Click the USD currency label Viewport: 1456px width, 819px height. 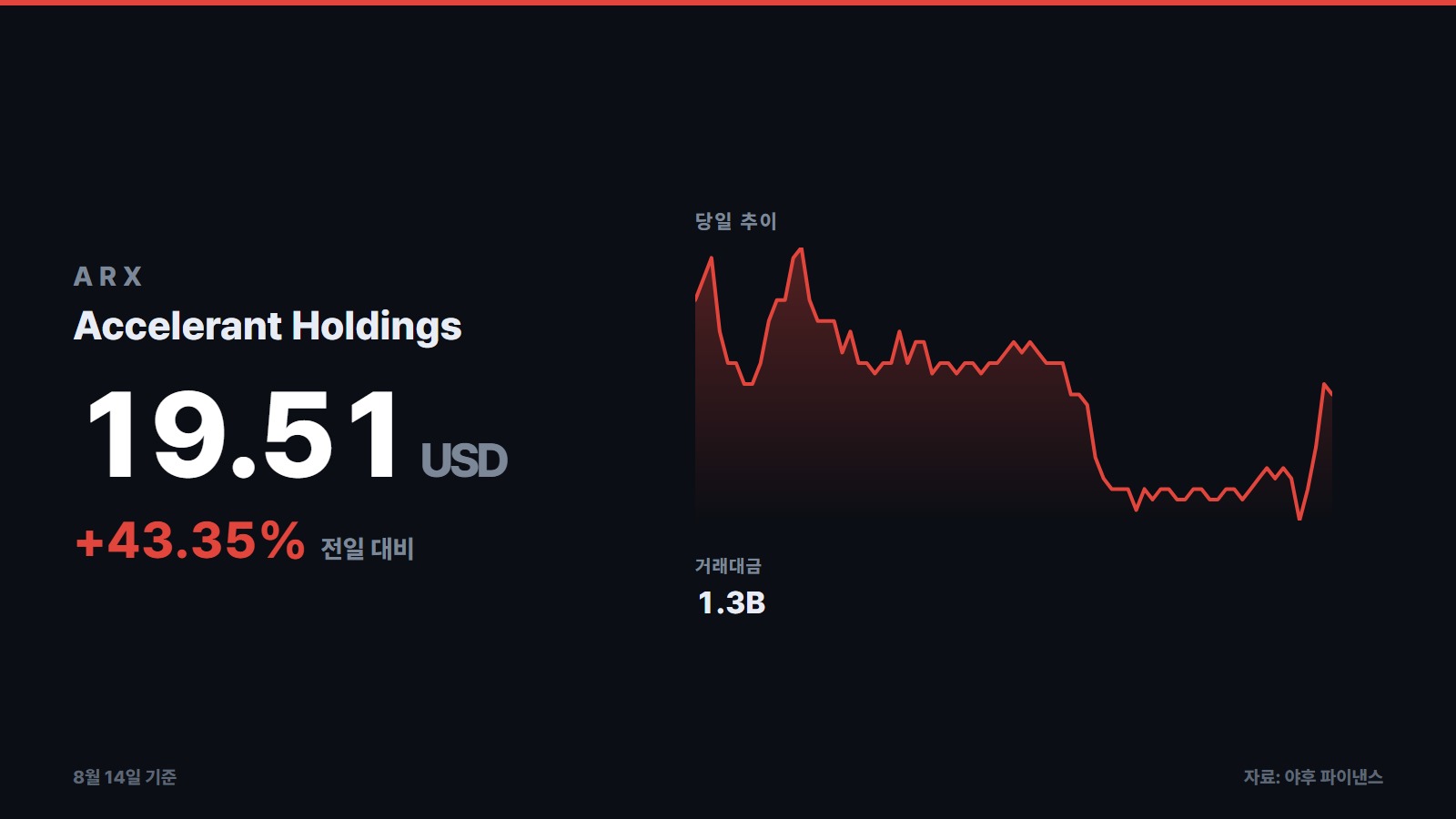point(464,460)
